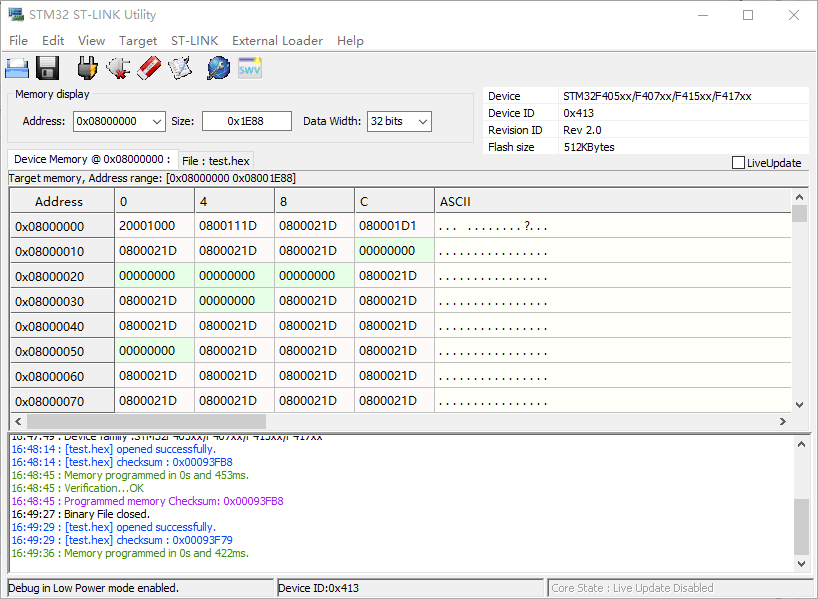Disconnect from the target icon

118,68
